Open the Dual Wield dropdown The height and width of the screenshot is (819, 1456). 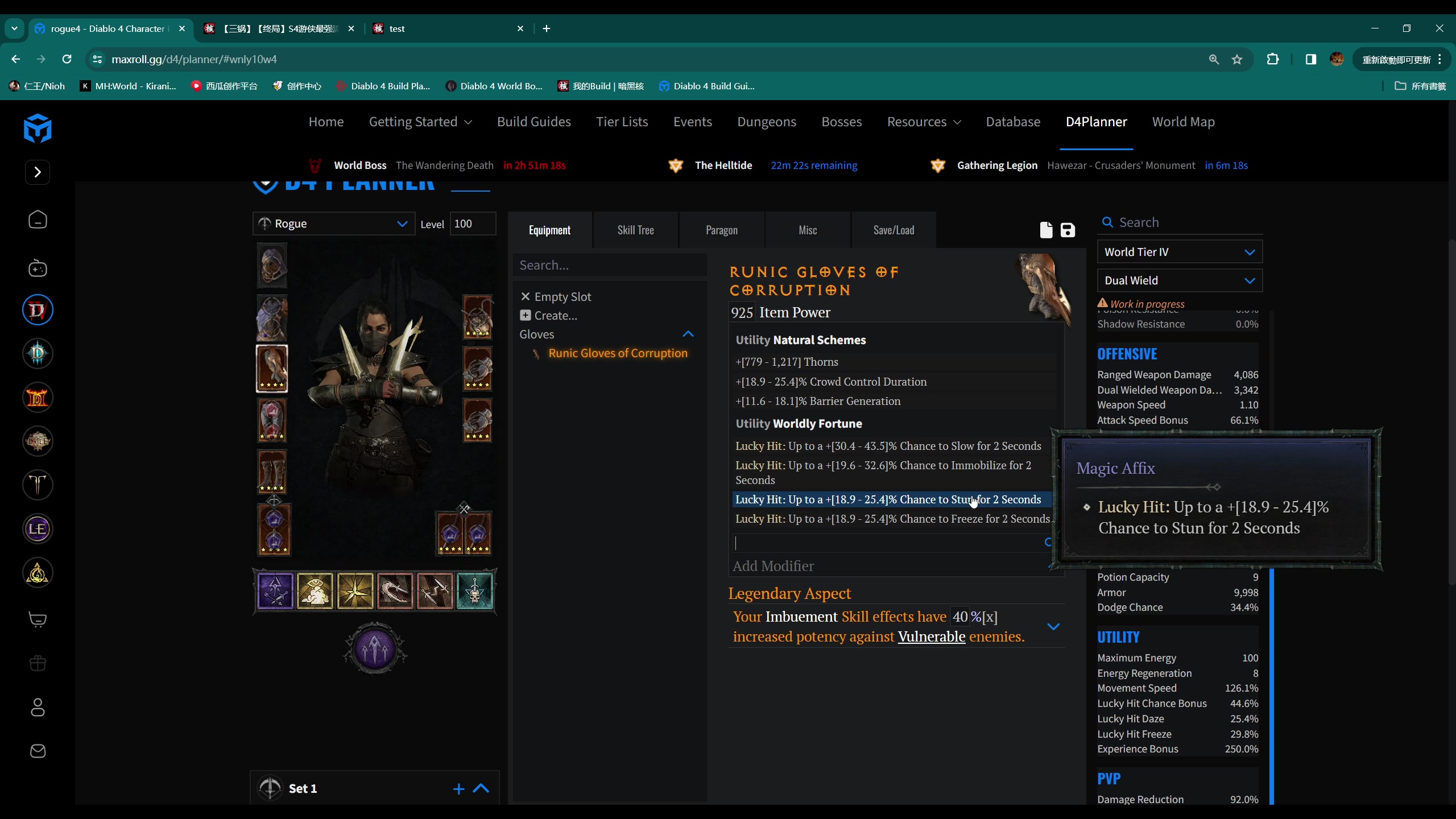[1180, 280]
